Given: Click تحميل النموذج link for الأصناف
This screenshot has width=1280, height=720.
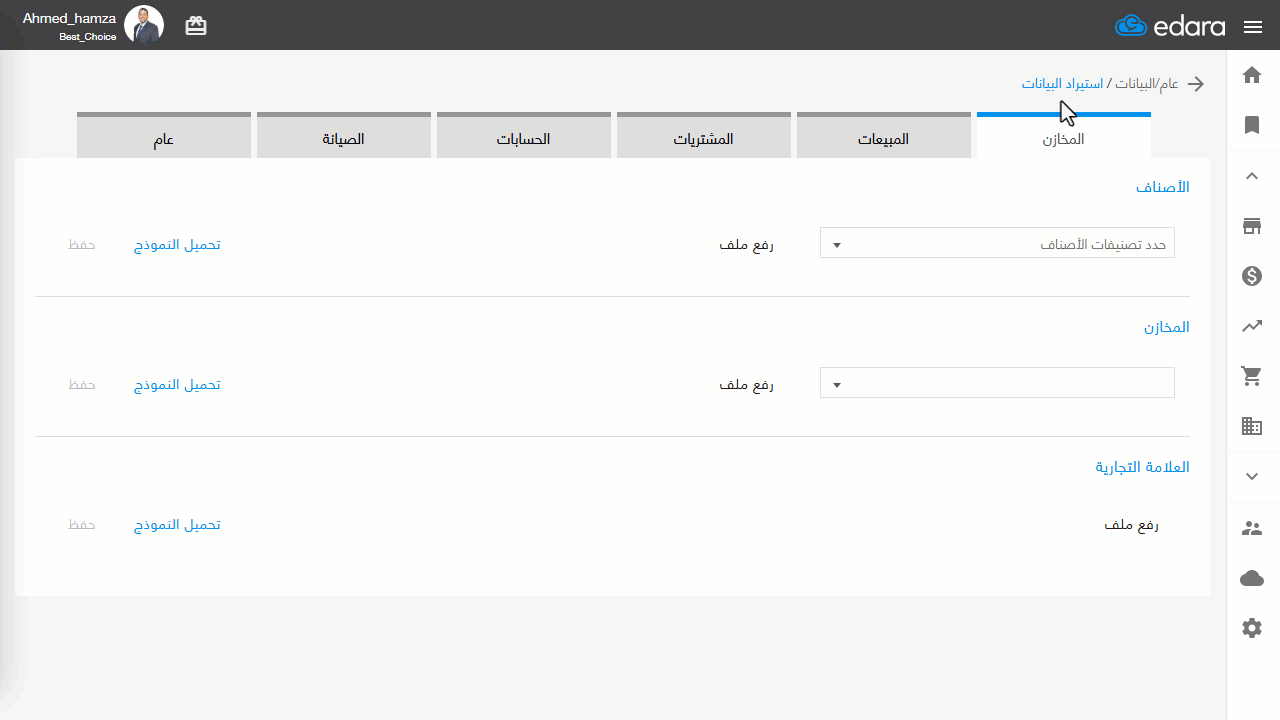Looking at the screenshot, I should click(178, 245).
